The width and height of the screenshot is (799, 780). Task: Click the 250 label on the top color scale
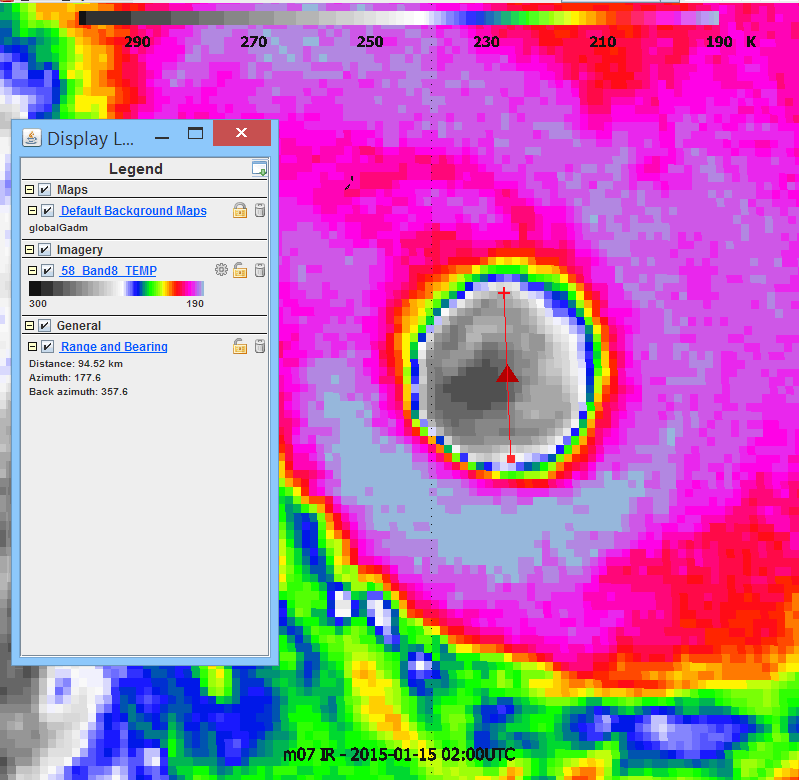[x=370, y=42]
